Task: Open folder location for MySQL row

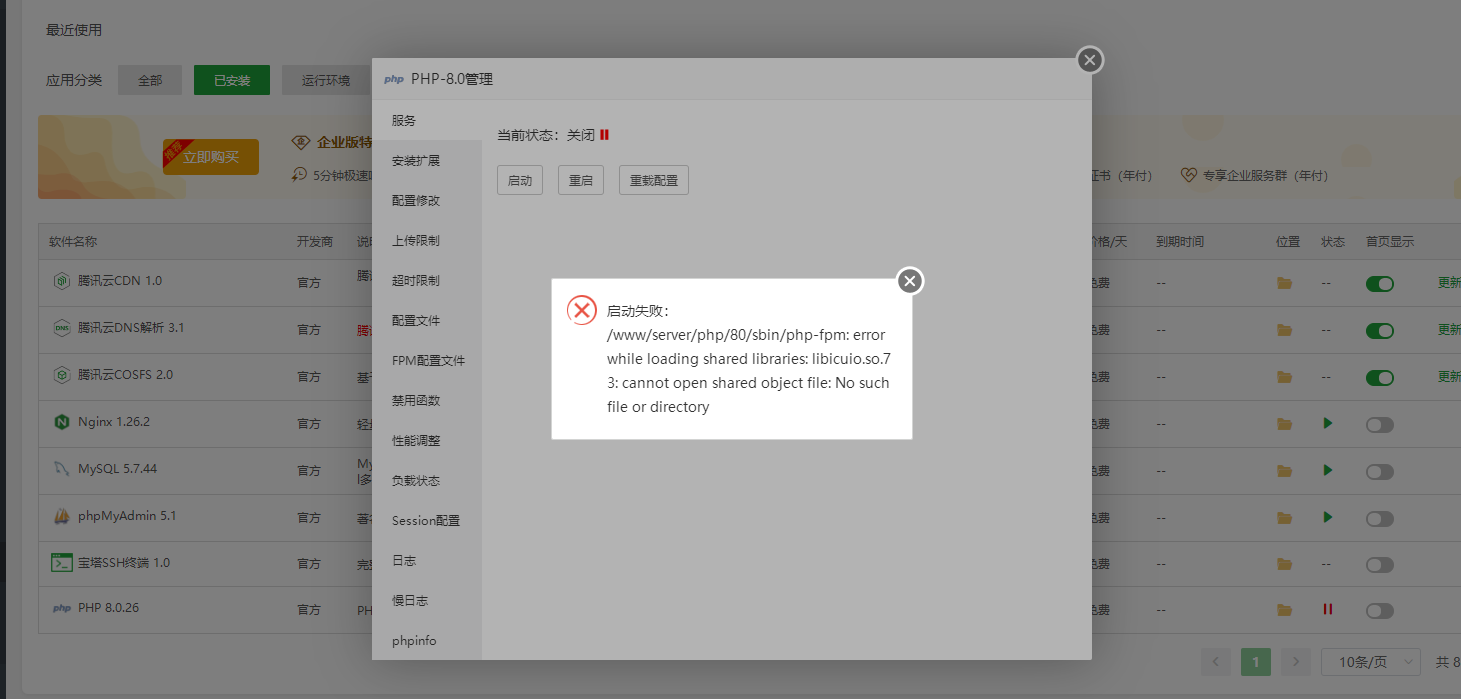Action: 1284,470
